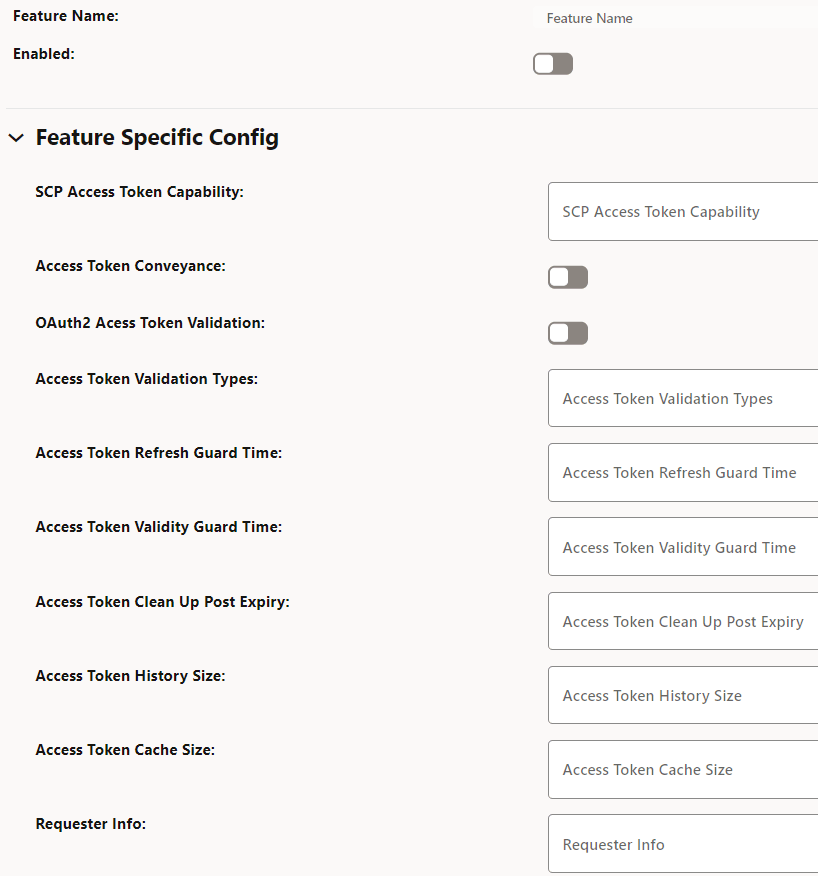Click the Access Token Conveyance label
The image size is (818, 876).
pos(129,265)
